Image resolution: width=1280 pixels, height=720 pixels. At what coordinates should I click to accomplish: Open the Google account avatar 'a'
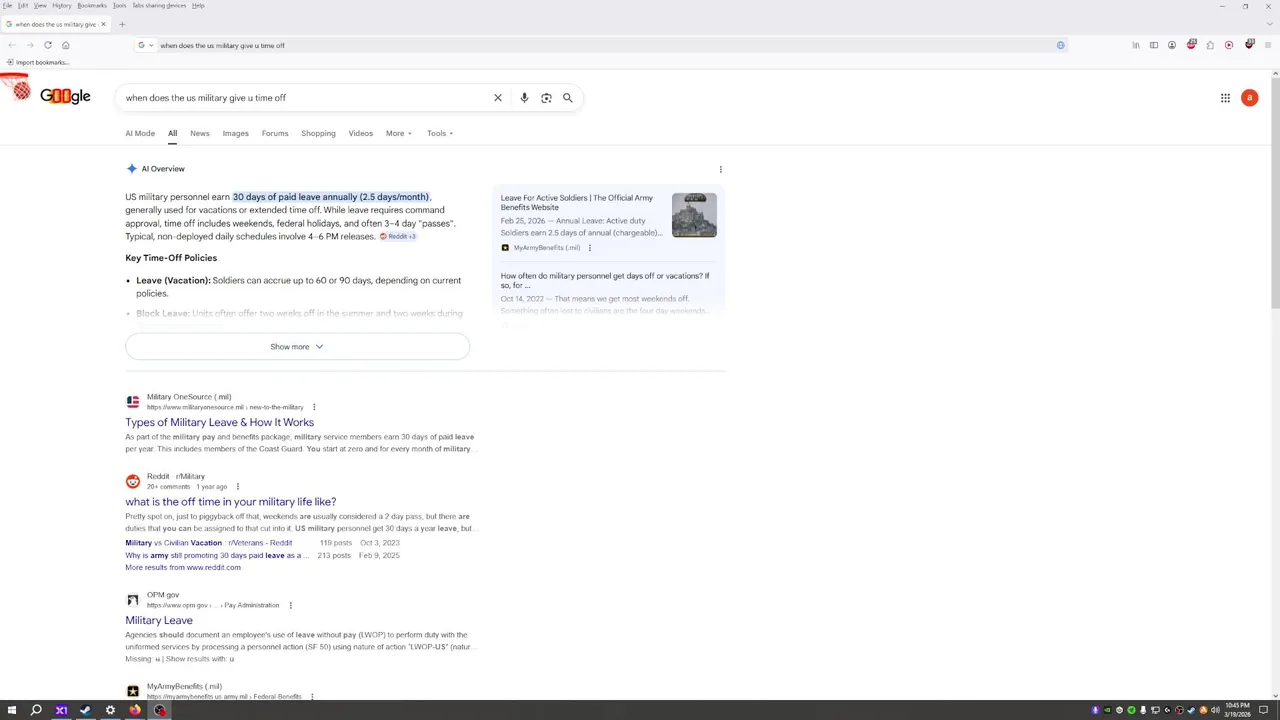point(1249,98)
